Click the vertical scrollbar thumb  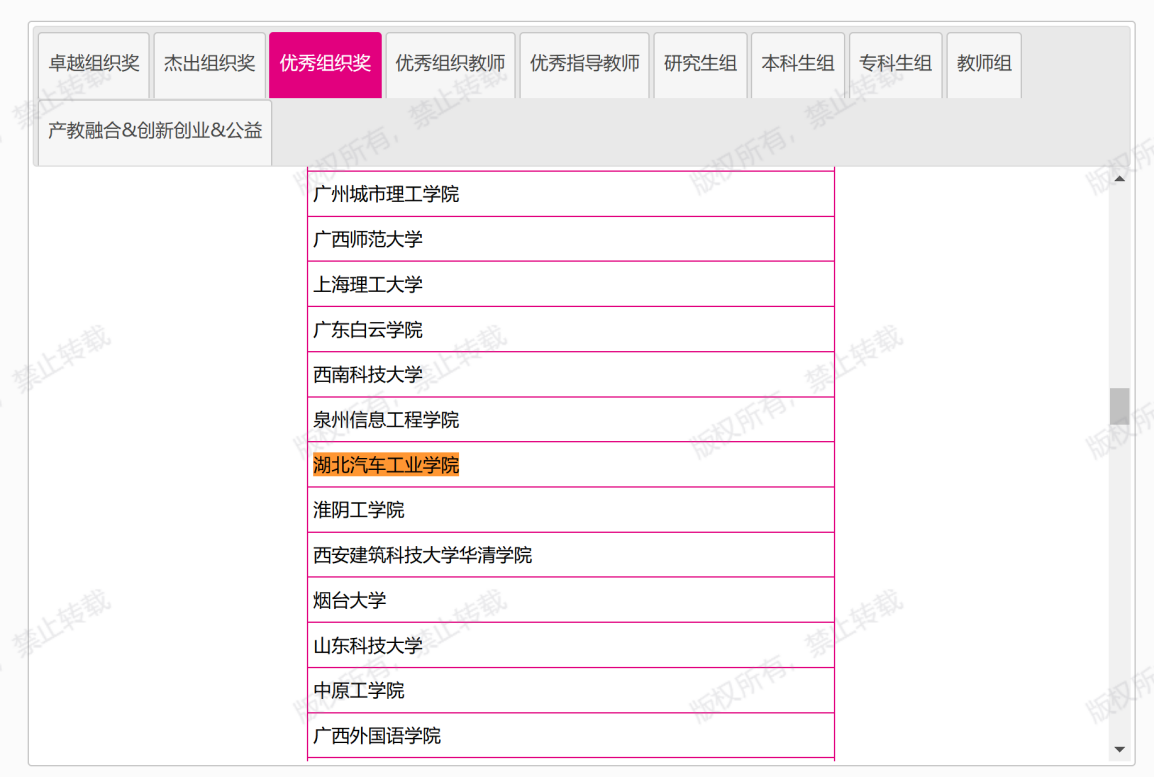(1119, 406)
